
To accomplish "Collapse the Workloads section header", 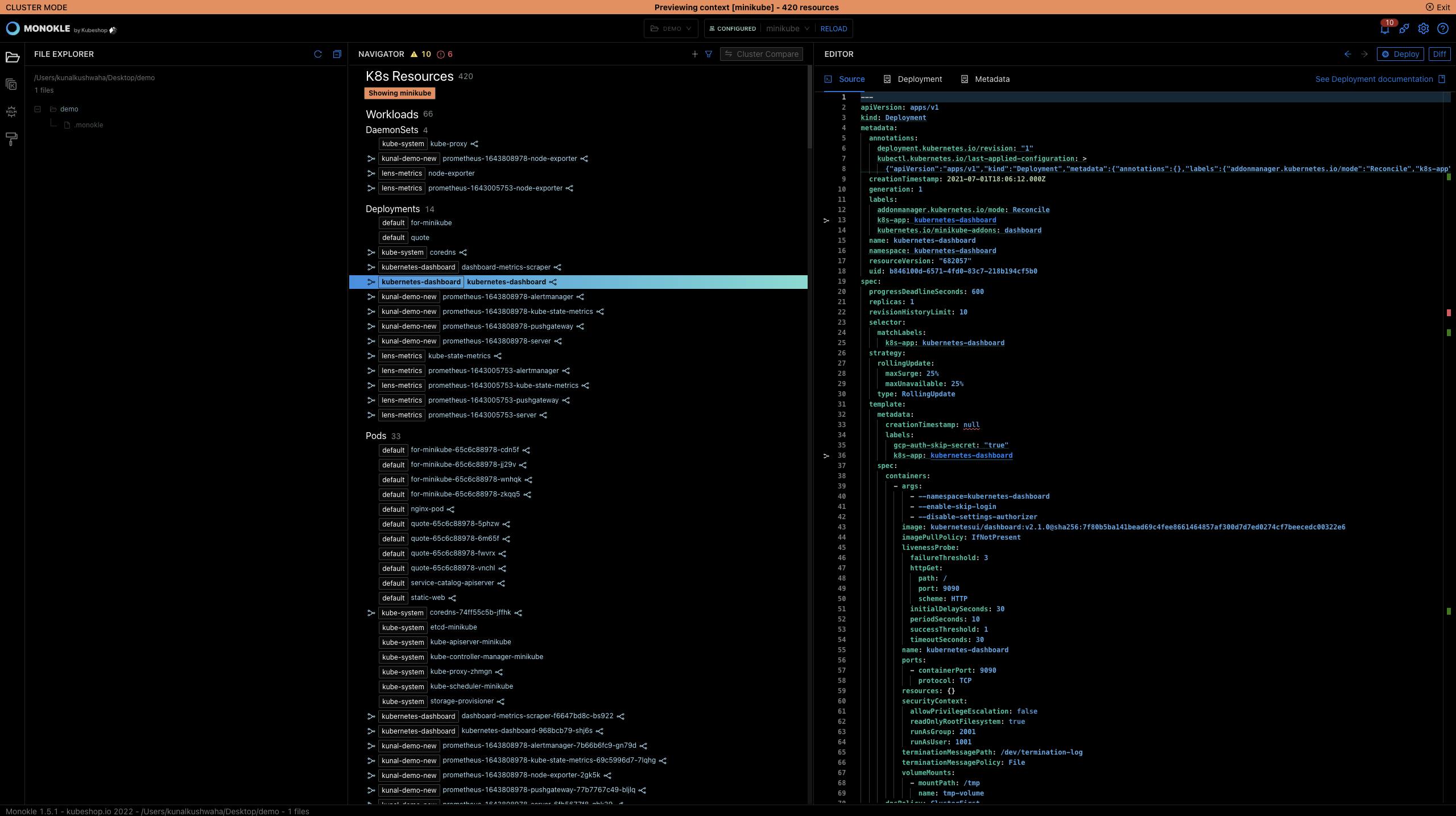I will (392, 114).
